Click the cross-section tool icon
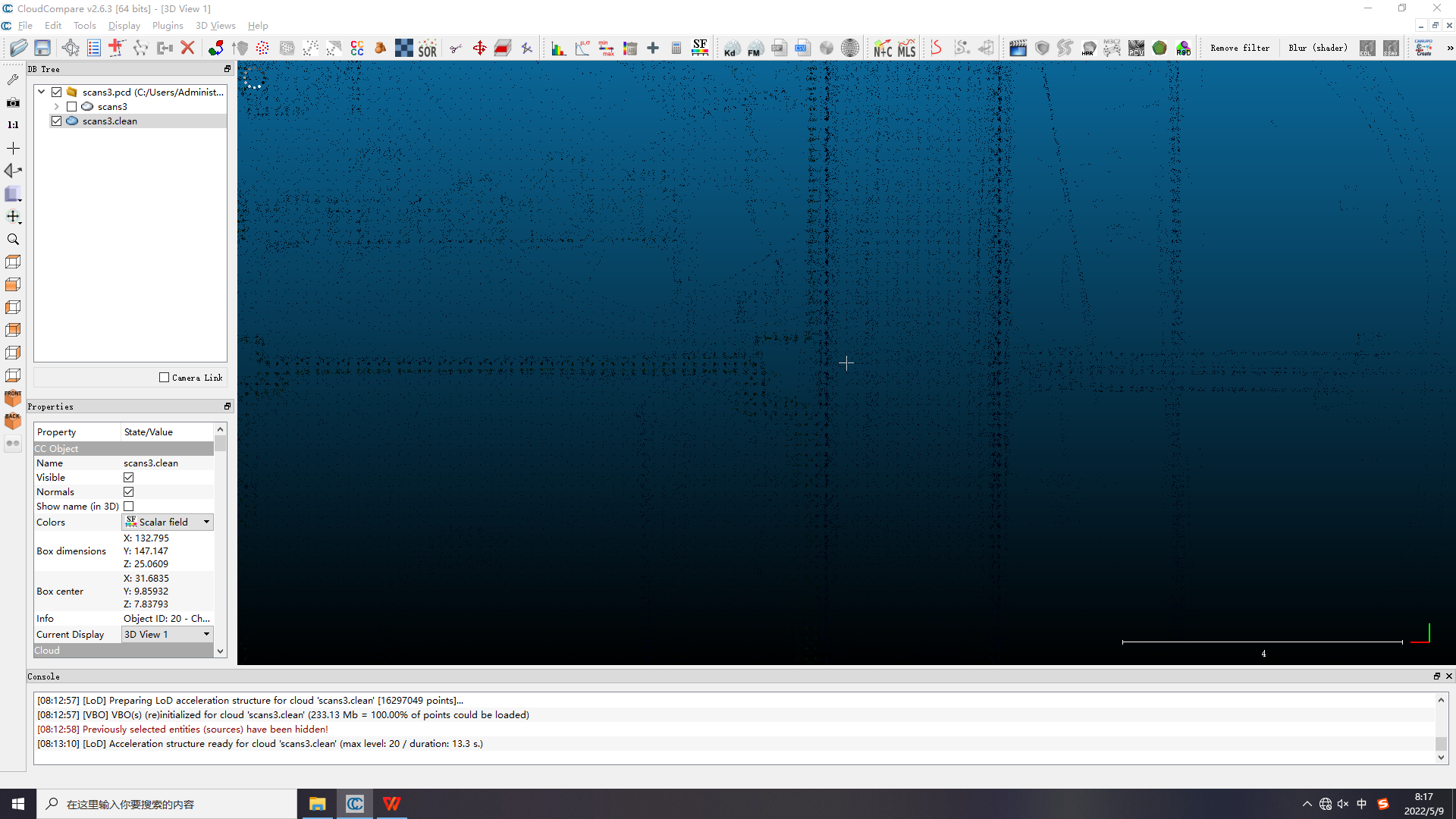 [x=503, y=48]
